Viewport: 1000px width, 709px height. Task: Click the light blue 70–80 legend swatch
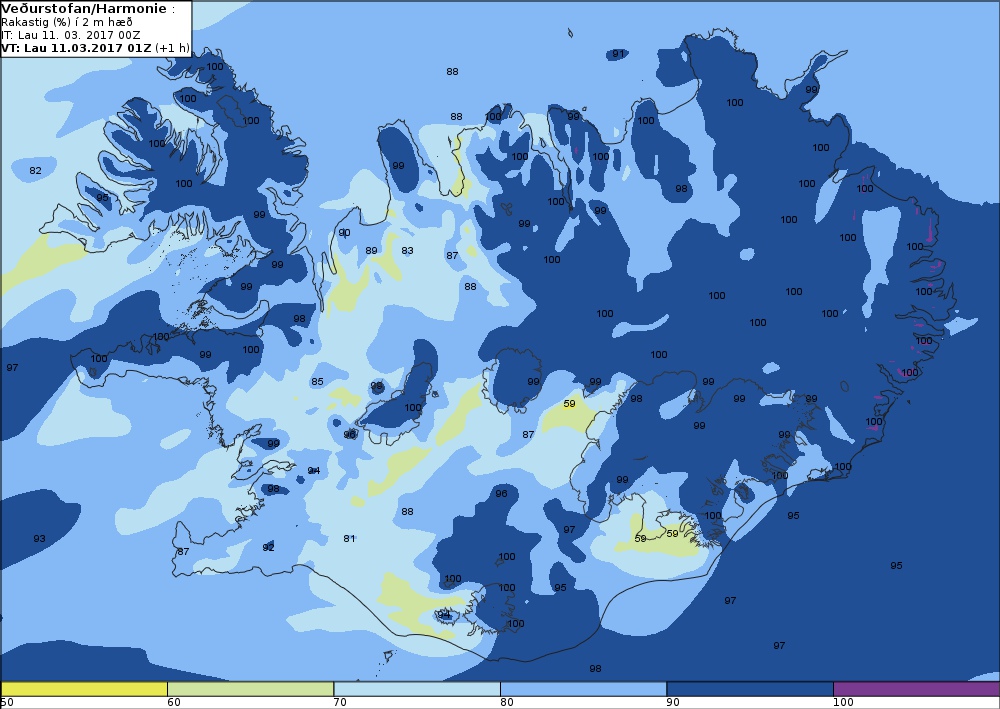[x=417, y=689]
